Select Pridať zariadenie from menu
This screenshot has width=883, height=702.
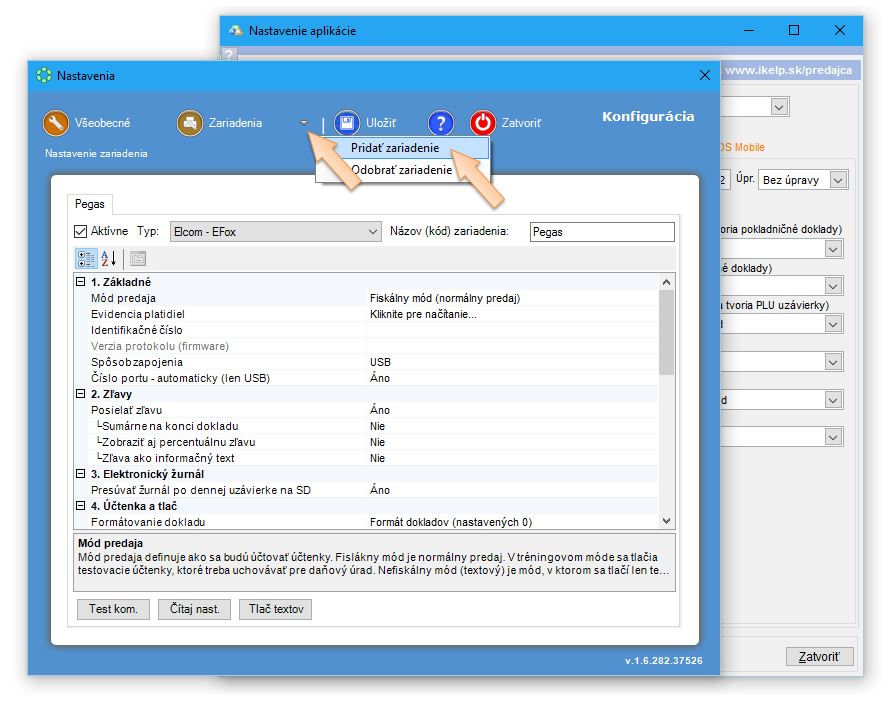pyautogui.click(x=395, y=147)
